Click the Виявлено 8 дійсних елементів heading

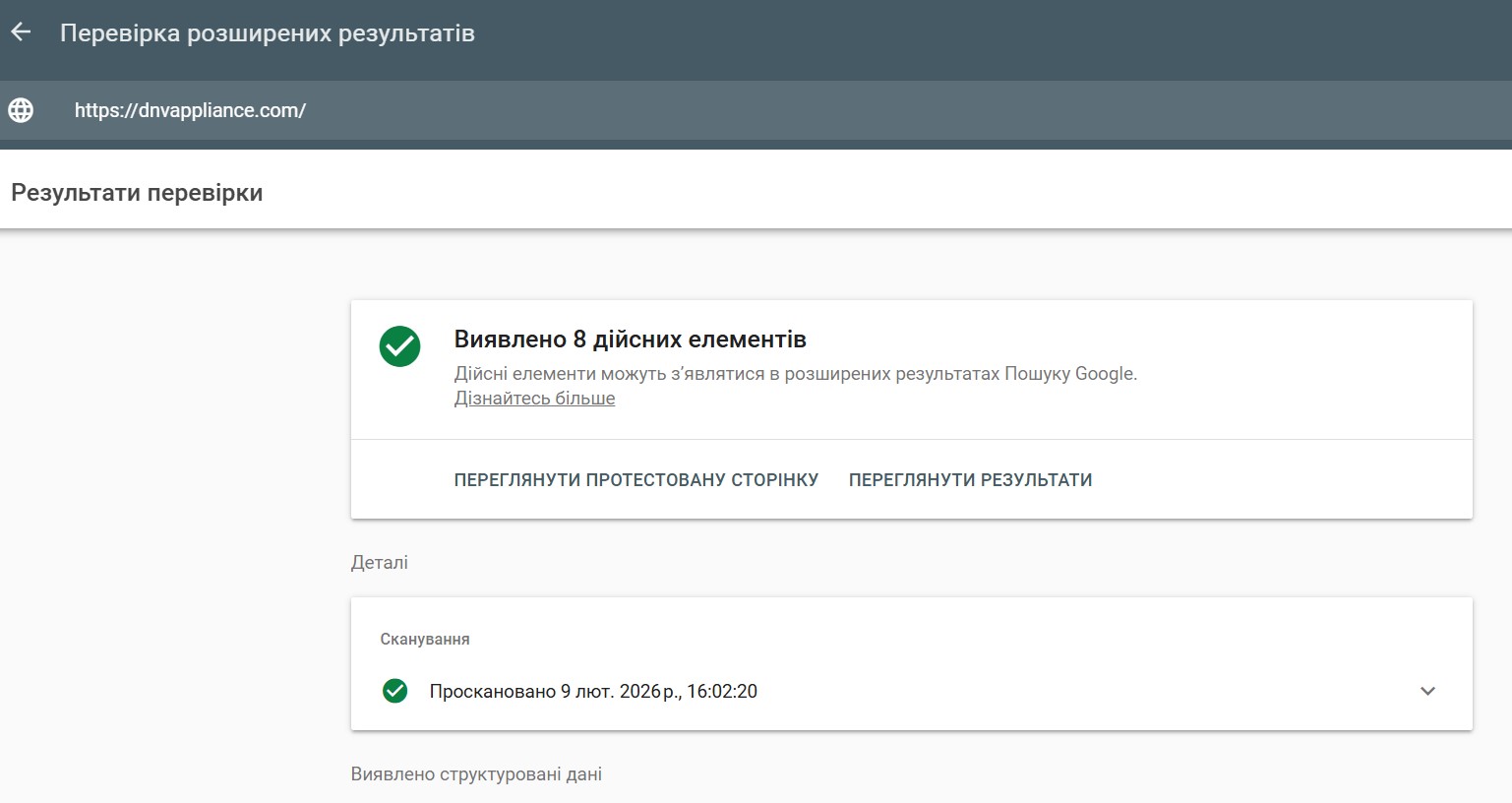tap(630, 340)
